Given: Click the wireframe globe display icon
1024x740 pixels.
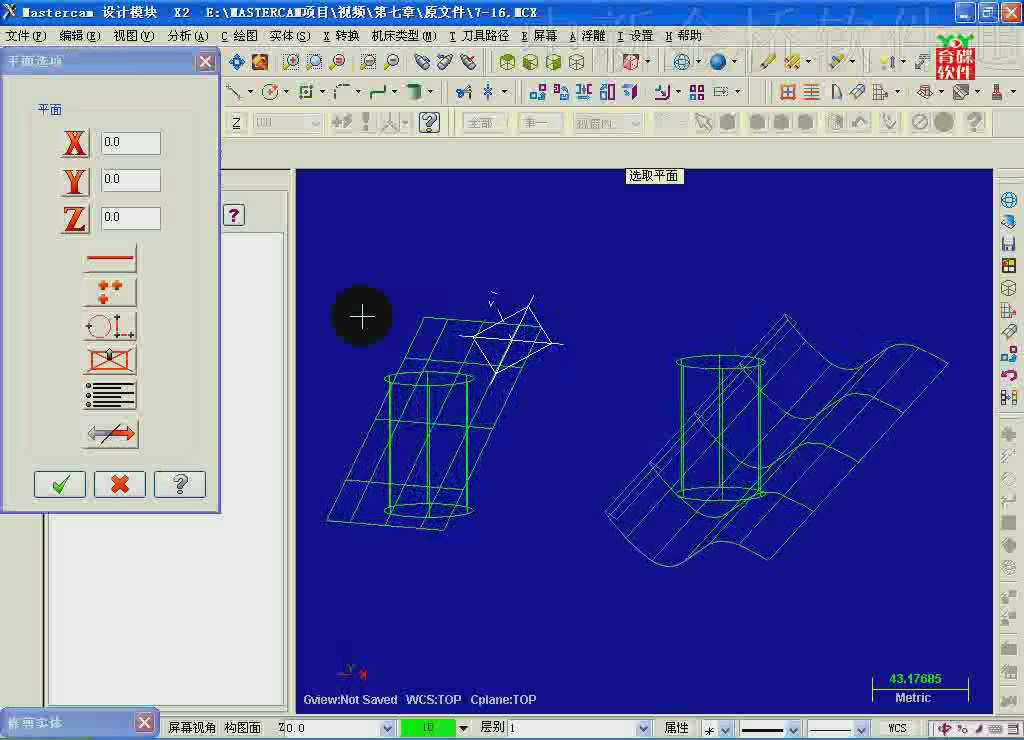Looking at the screenshot, I should (681, 62).
